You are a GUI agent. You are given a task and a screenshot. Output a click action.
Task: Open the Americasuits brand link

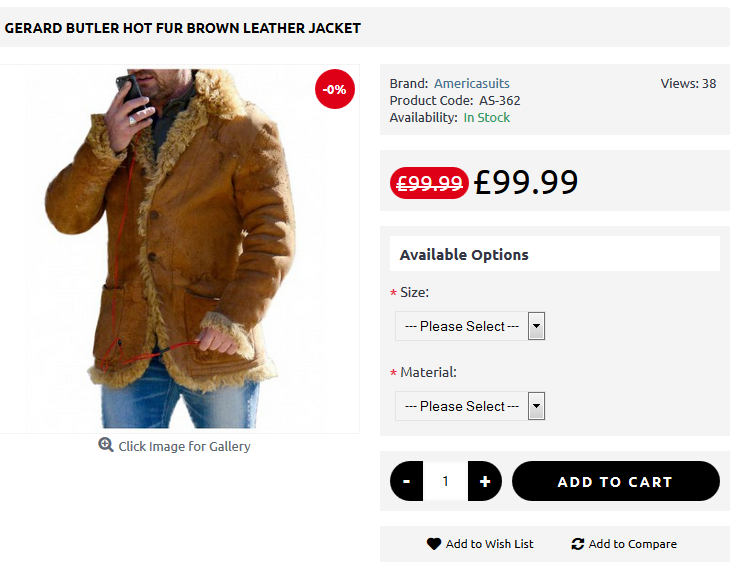pos(471,83)
